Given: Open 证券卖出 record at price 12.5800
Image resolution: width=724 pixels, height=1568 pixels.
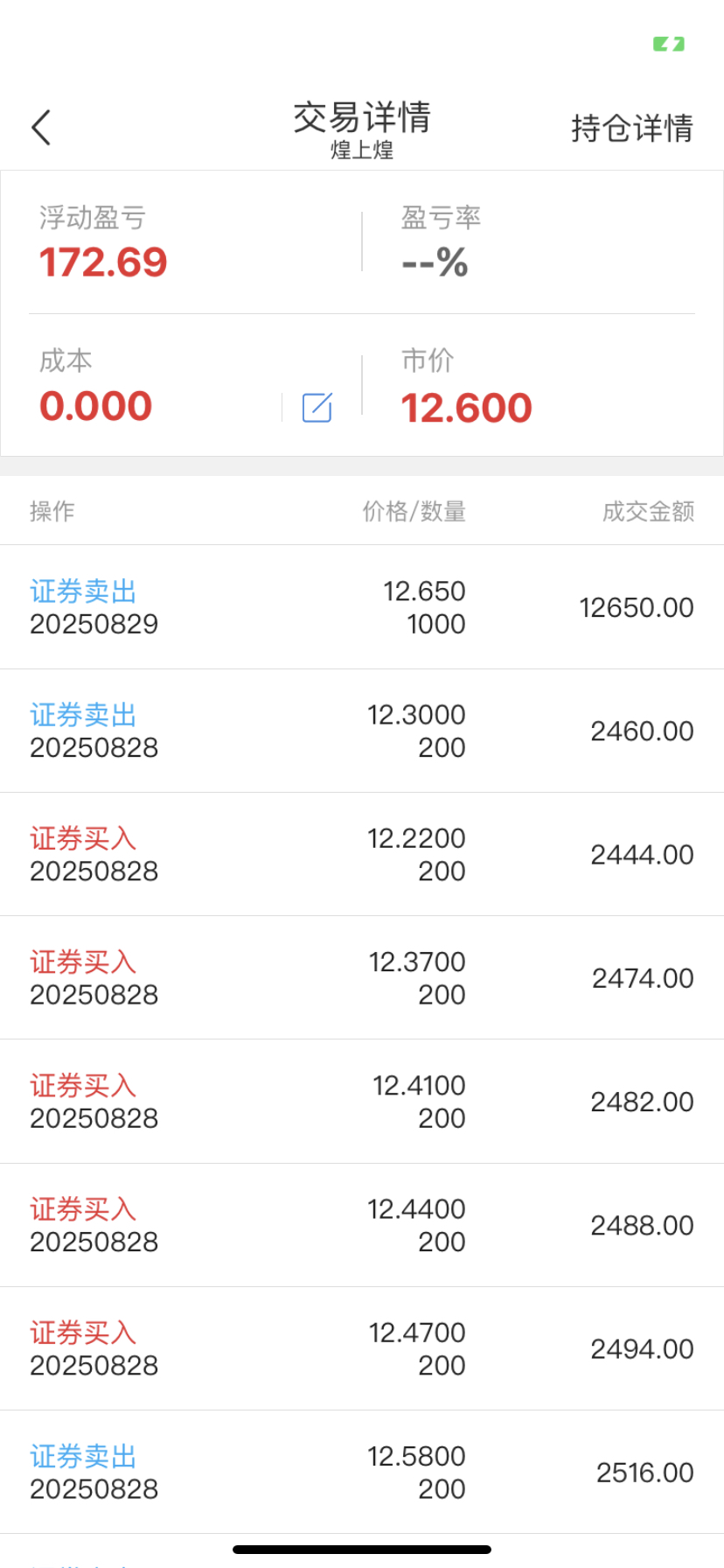Looking at the screenshot, I should [x=362, y=1472].
